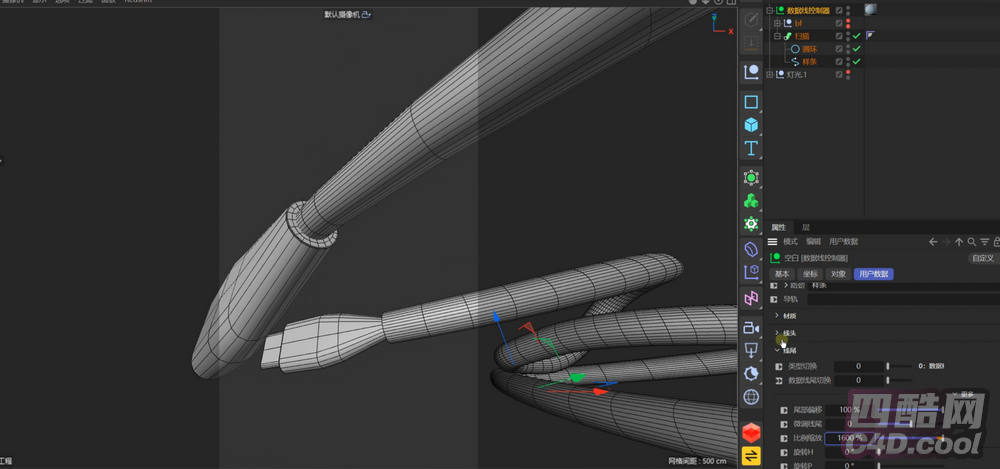Click the globe environment icon
The height and width of the screenshot is (469, 1000).
751,397
